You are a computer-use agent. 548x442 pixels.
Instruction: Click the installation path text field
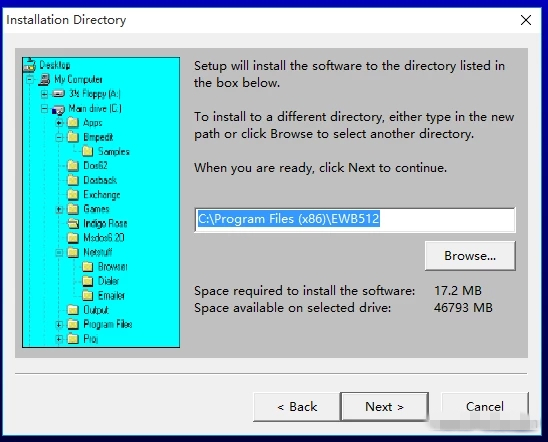click(x=355, y=219)
